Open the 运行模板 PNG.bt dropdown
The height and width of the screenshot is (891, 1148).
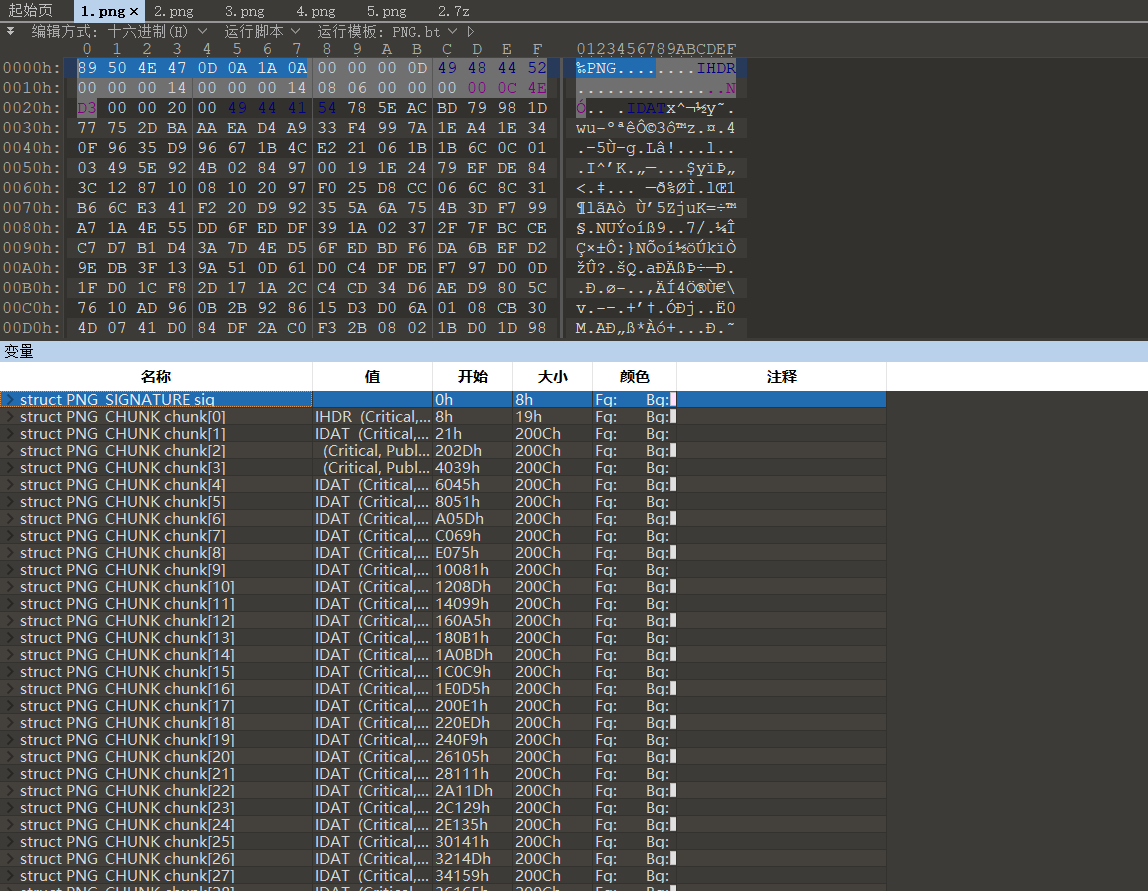click(387, 31)
